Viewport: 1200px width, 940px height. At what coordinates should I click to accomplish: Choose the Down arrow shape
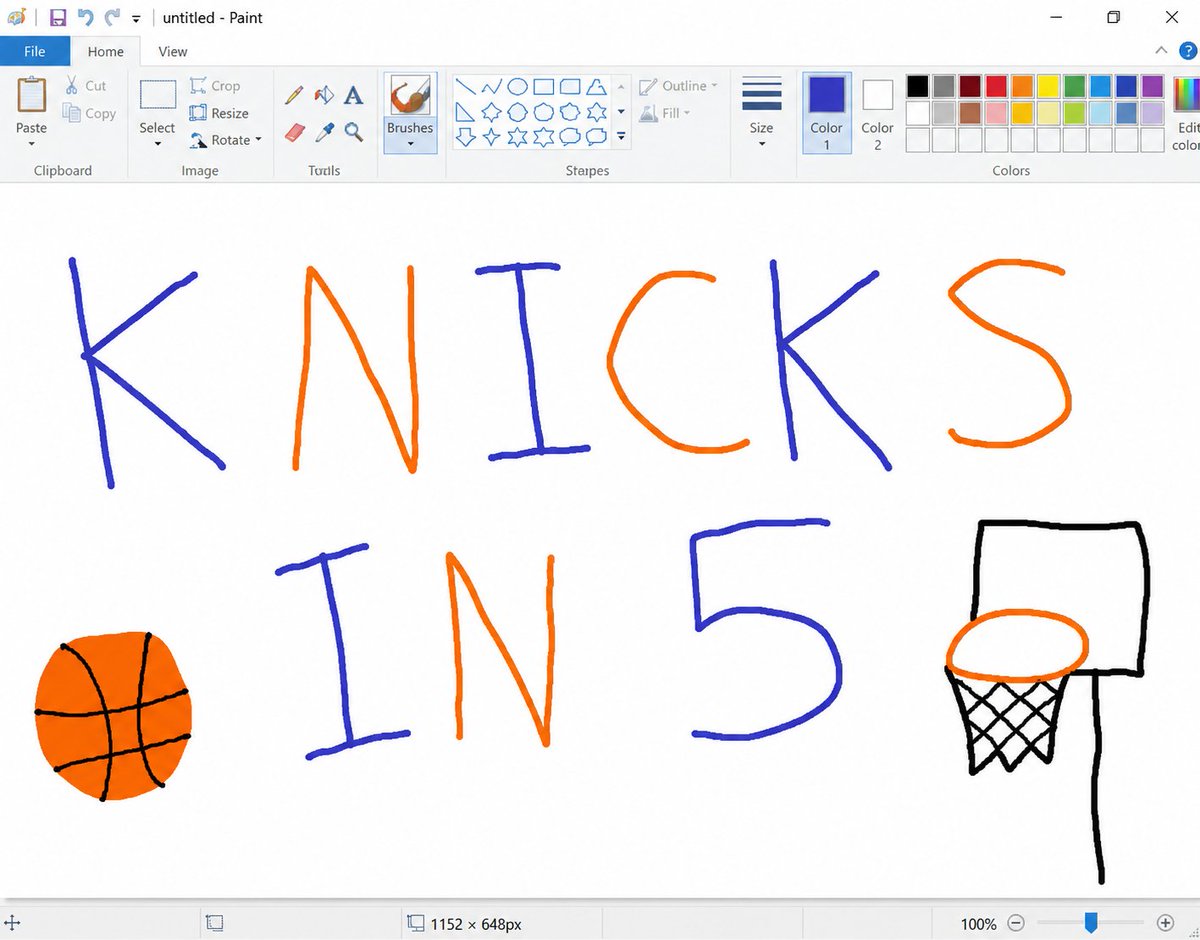point(465,137)
